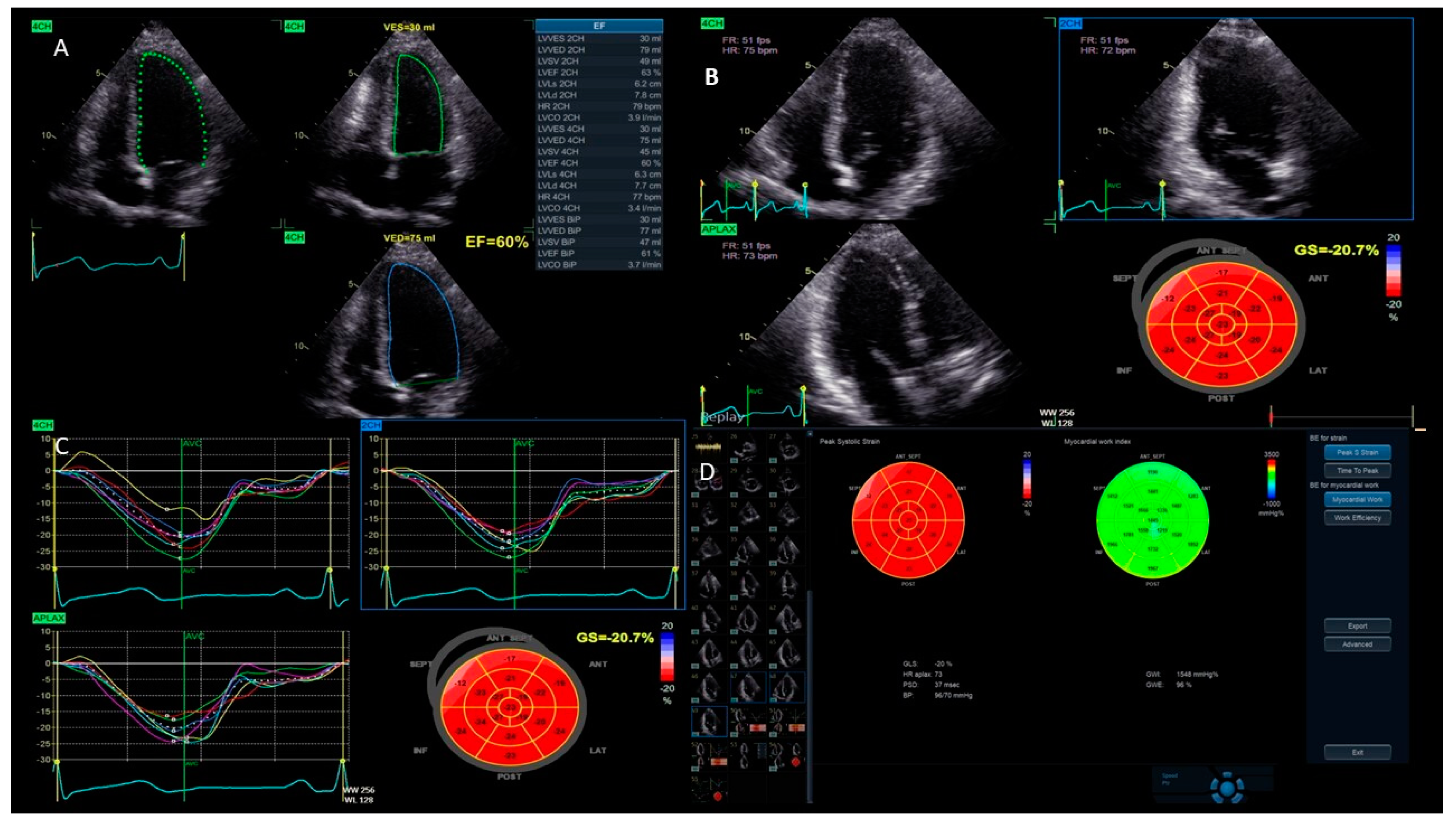1456x821 pixels.
Task: Click the Peak S Strain button
Action: click(1357, 453)
